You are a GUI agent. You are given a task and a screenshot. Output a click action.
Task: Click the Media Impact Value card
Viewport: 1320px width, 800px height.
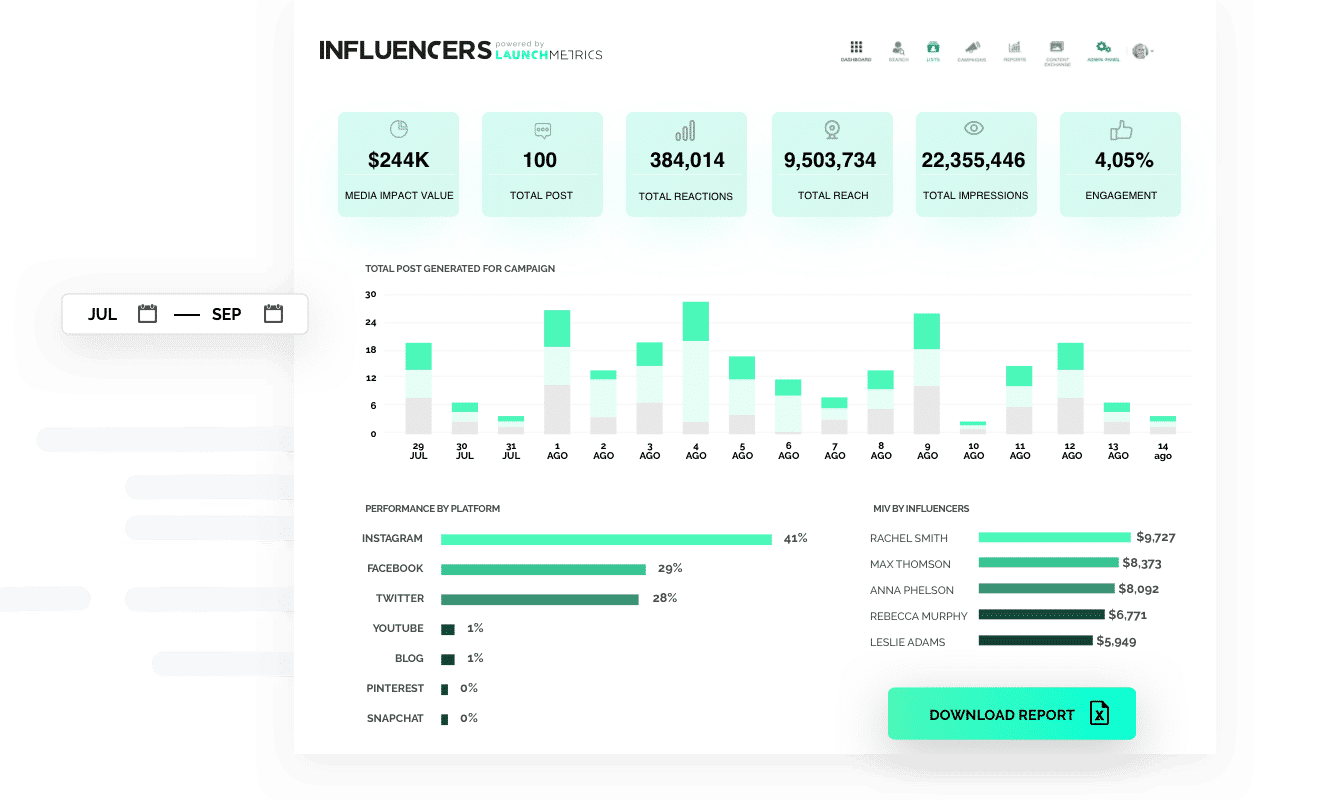398,164
